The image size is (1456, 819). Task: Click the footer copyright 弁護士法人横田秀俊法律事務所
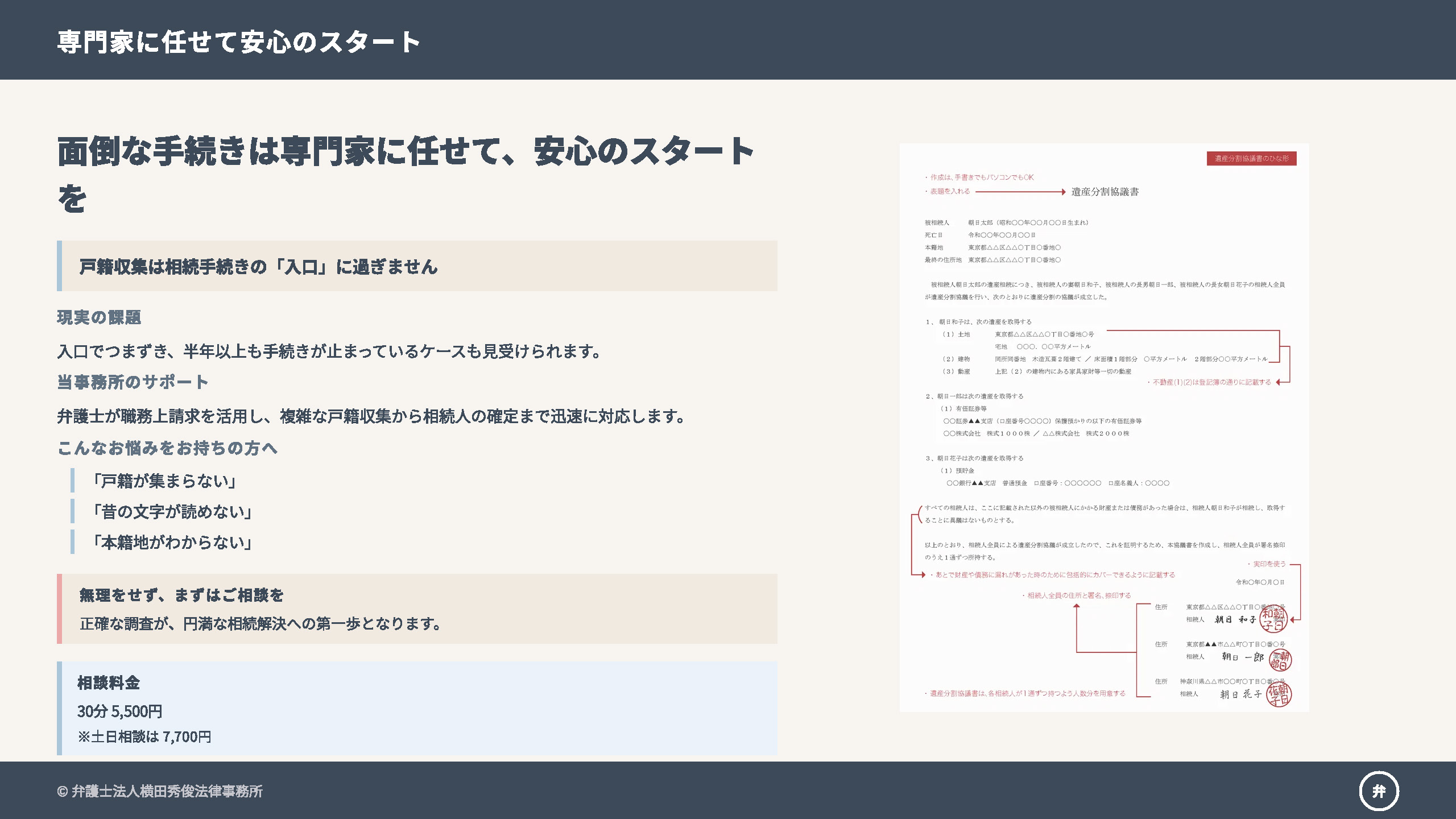(x=160, y=791)
